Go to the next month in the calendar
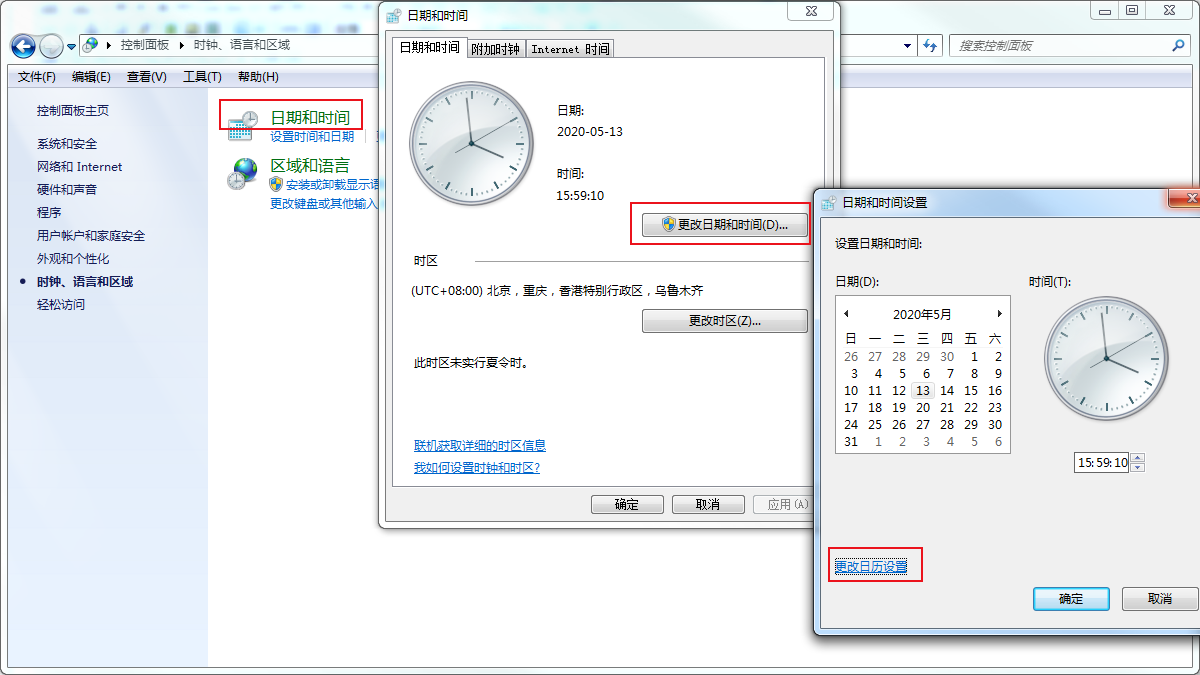 pos(999,314)
